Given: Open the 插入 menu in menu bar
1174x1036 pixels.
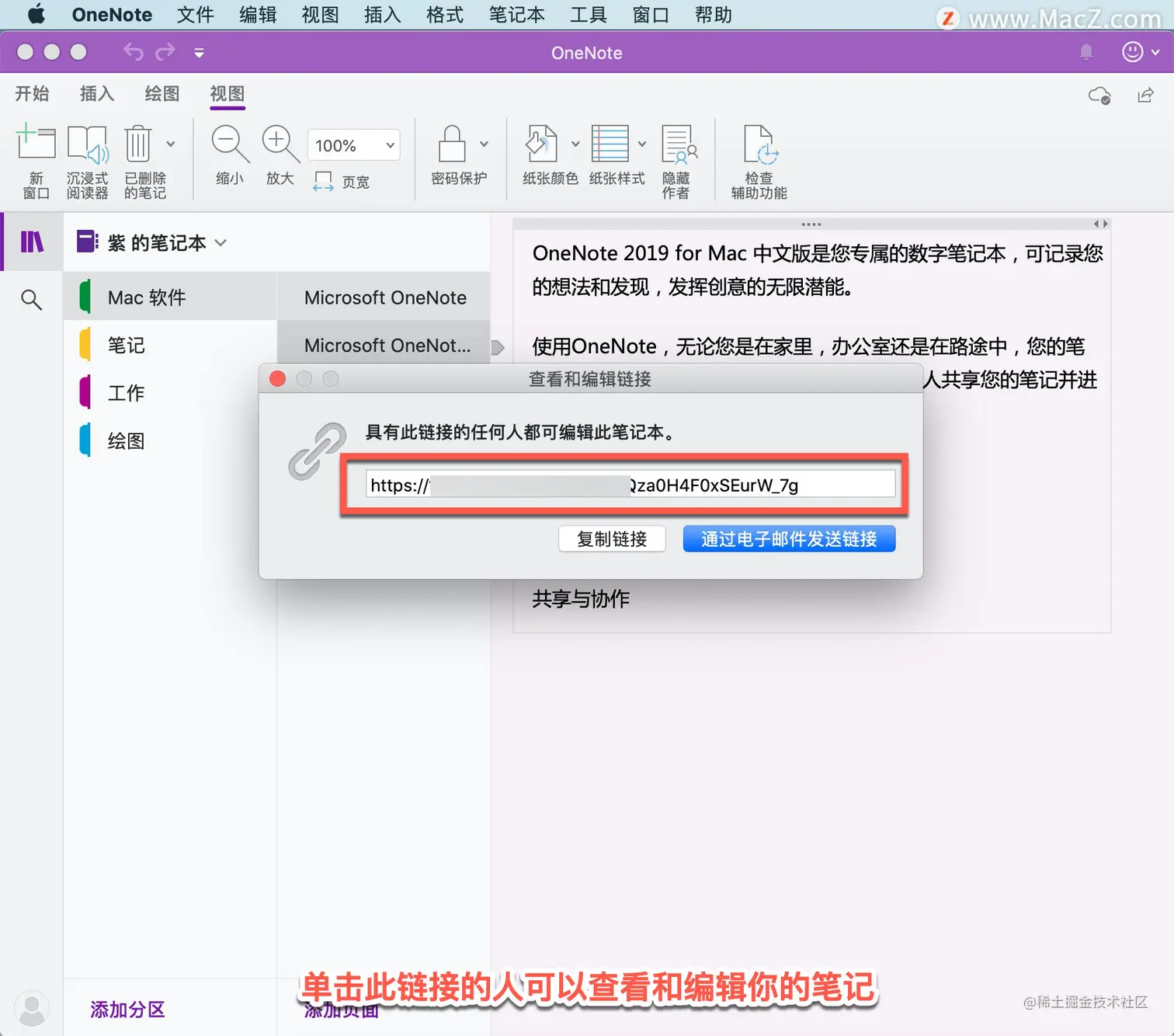Looking at the screenshot, I should point(383,15).
